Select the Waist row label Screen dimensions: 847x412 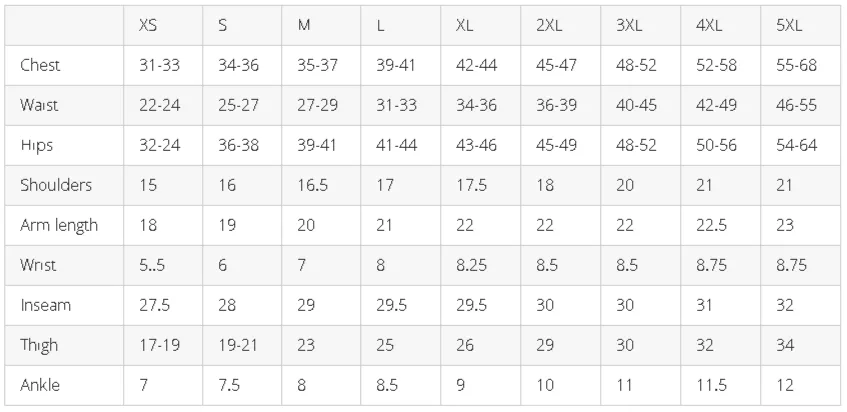(39, 105)
